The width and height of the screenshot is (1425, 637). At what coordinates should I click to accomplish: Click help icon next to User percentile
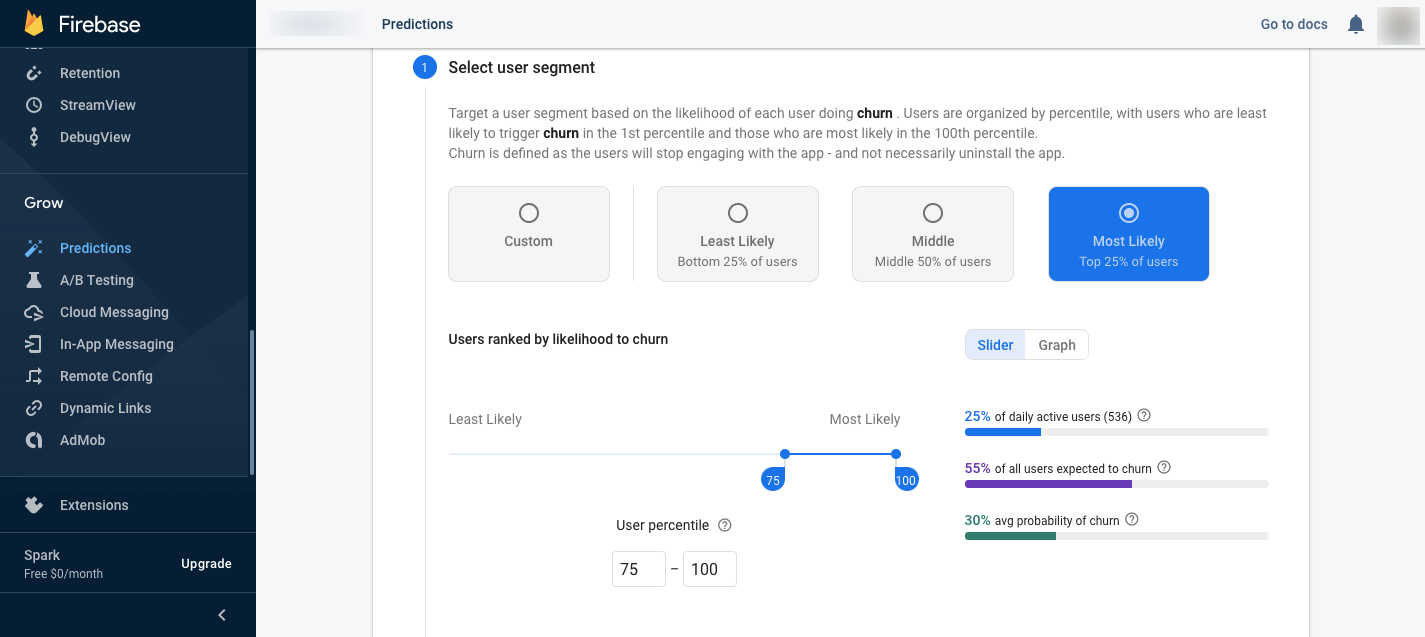[x=725, y=525]
